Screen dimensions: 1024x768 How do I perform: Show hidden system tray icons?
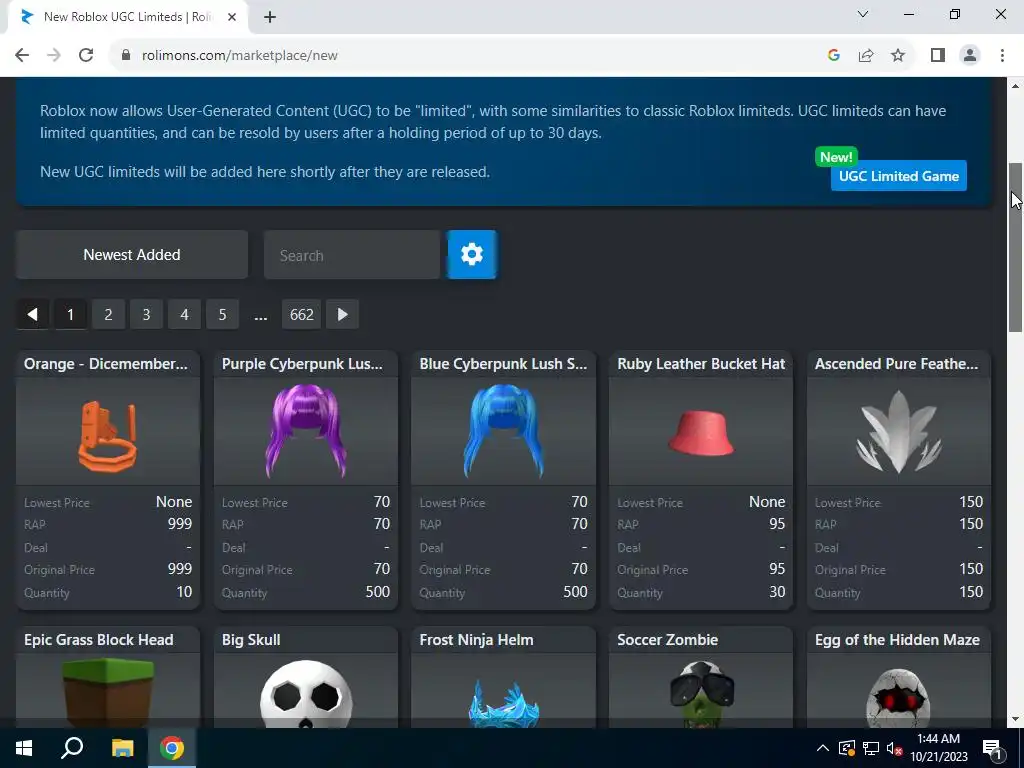point(823,748)
